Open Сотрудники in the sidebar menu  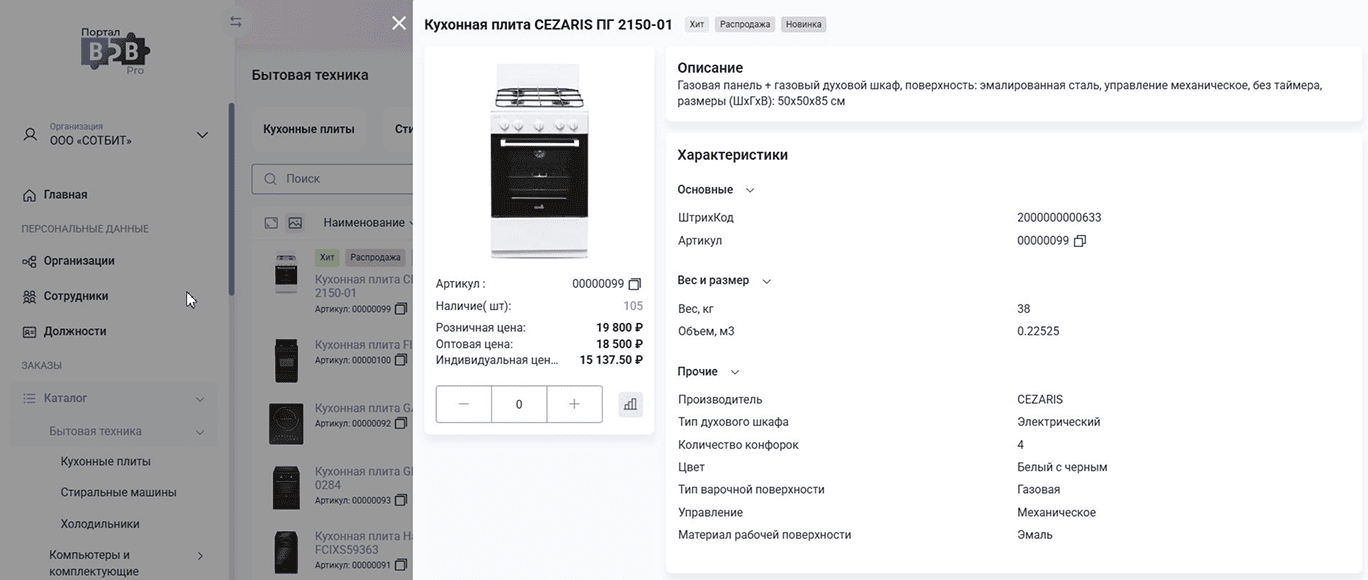tap(76, 296)
